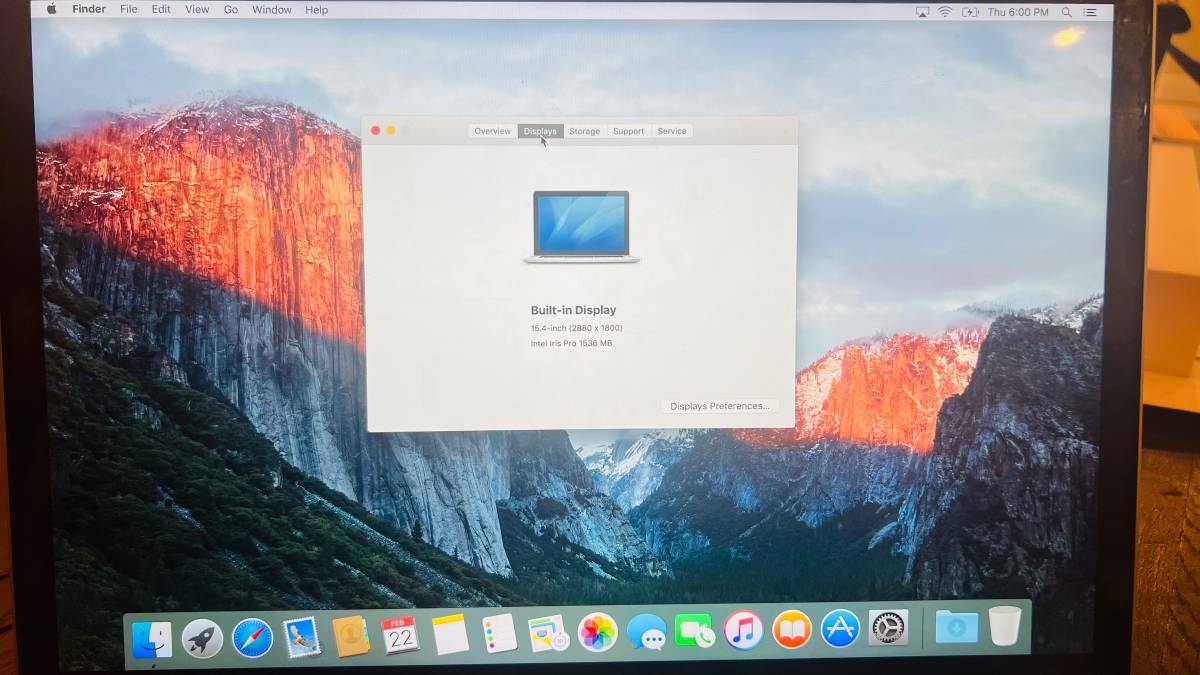Screen dimensions: 1200x675
Task: Launch Launchpad rocket icon in Dock
Action: (202, 638)
